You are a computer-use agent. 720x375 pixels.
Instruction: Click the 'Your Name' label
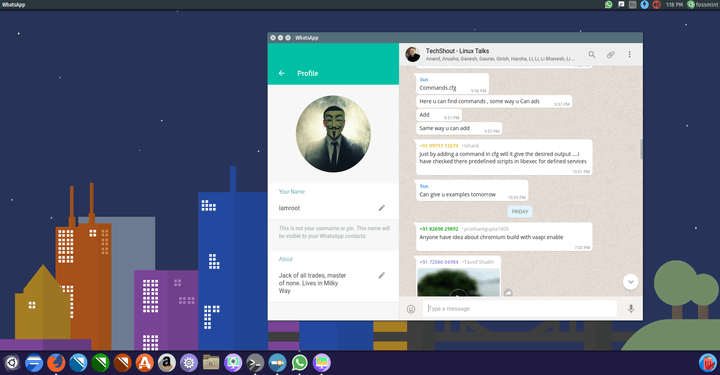pyautogui.click(x=292, y=192)
